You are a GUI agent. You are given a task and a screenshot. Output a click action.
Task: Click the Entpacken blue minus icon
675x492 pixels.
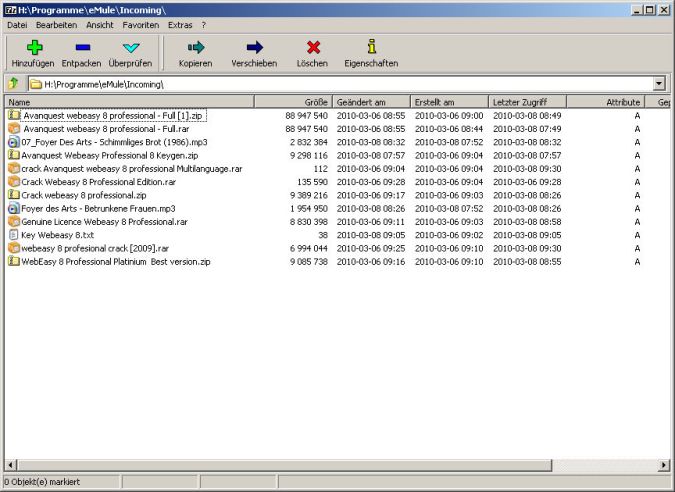click(82, 47)
